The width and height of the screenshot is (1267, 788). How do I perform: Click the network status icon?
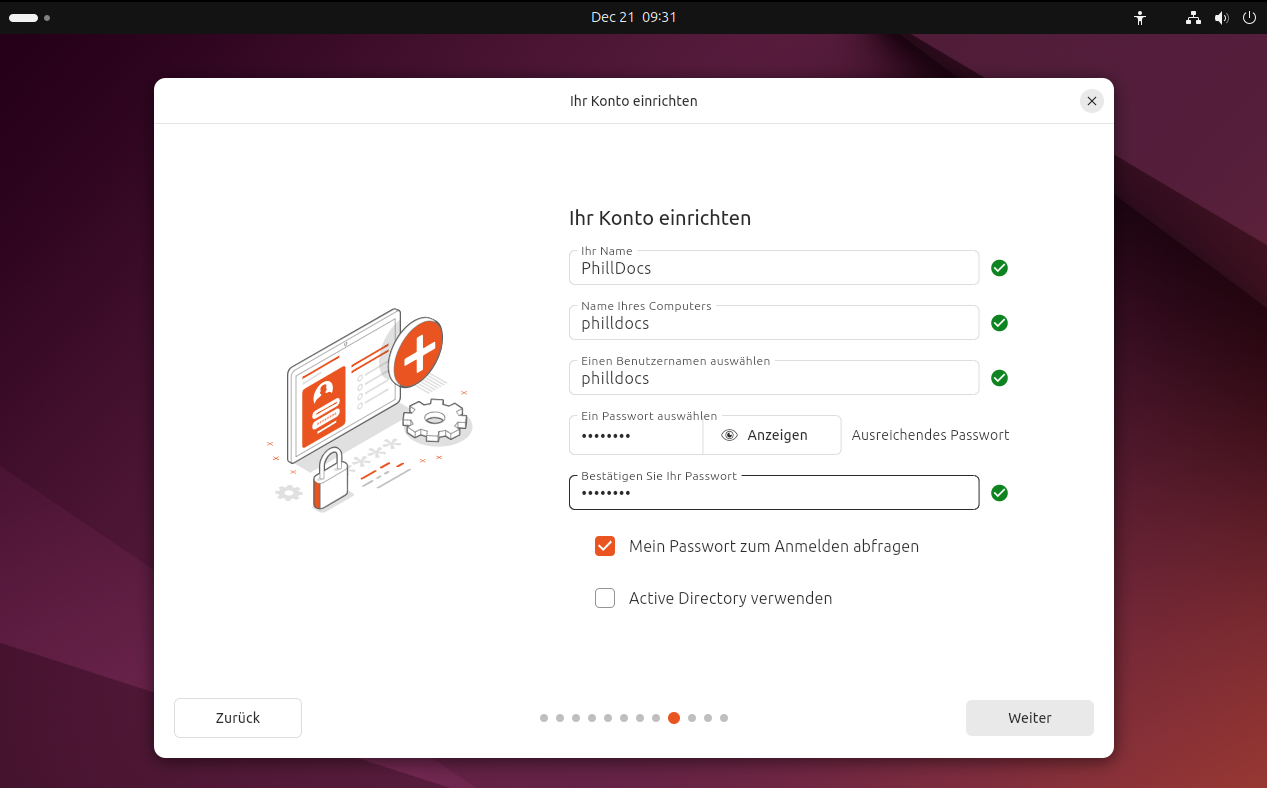tap(1192, 17)
